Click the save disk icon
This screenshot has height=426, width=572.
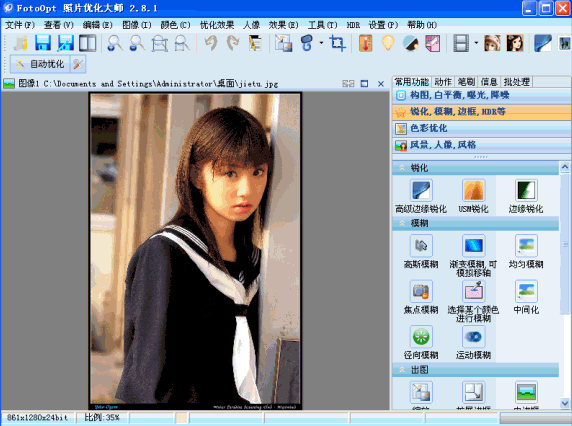(43, 43)
